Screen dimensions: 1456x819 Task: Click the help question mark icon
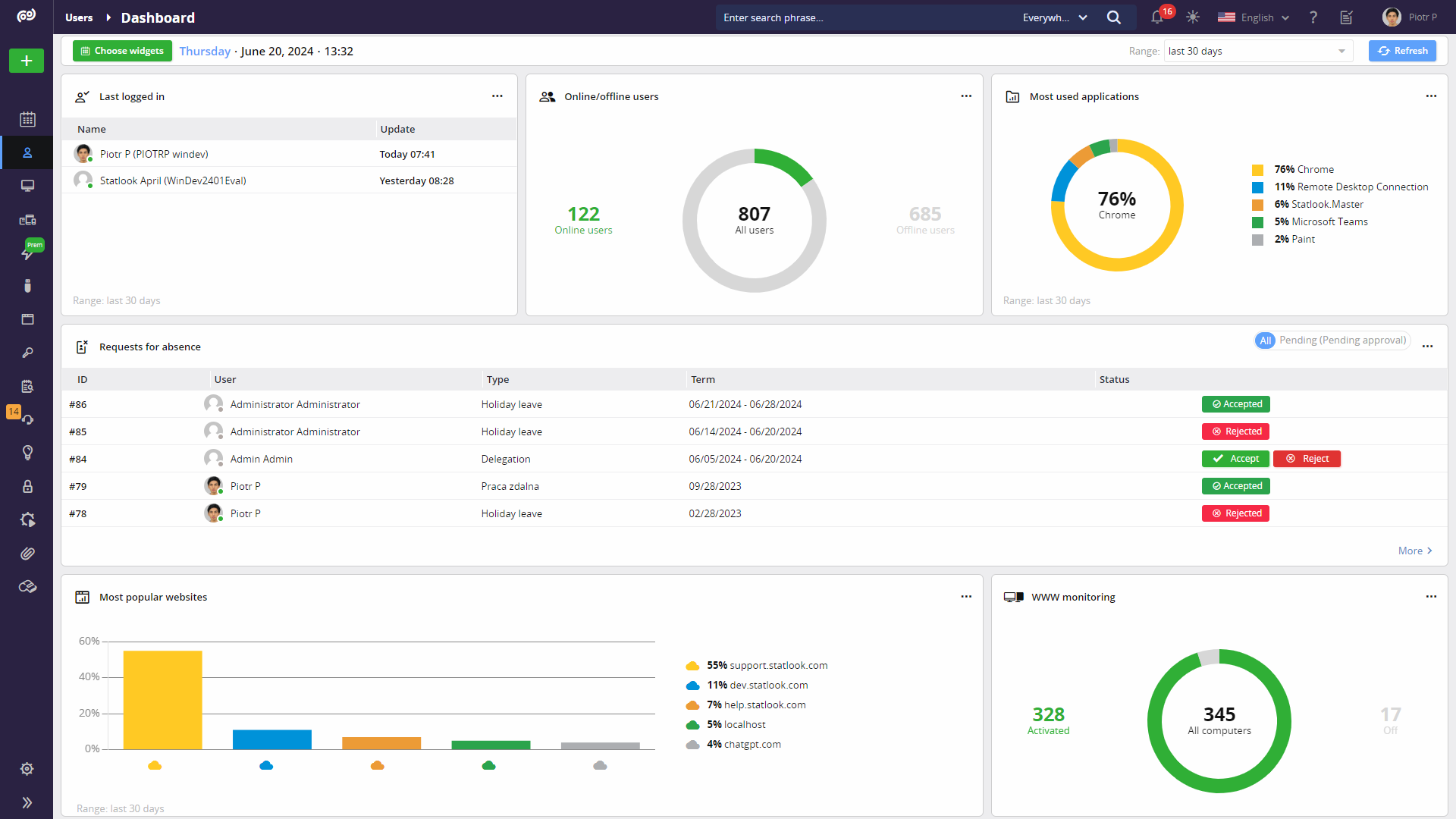1313,17
